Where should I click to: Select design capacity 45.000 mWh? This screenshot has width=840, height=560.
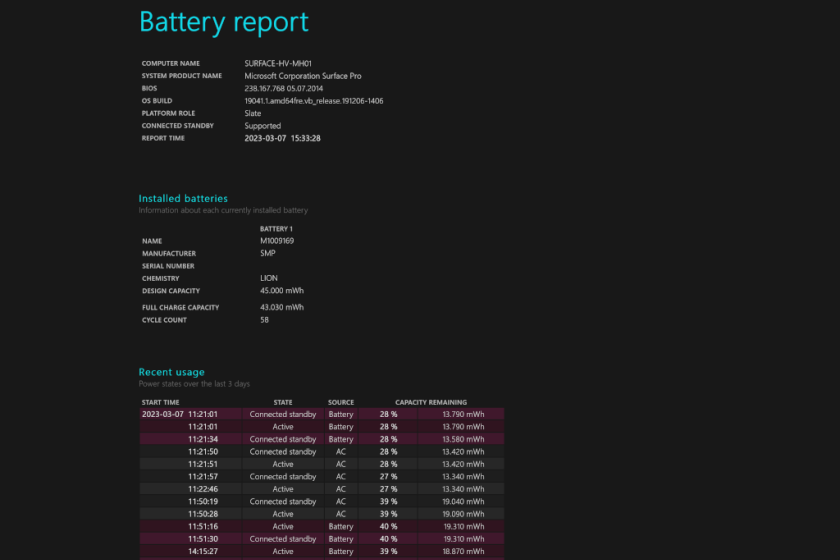tap(282, 291)
